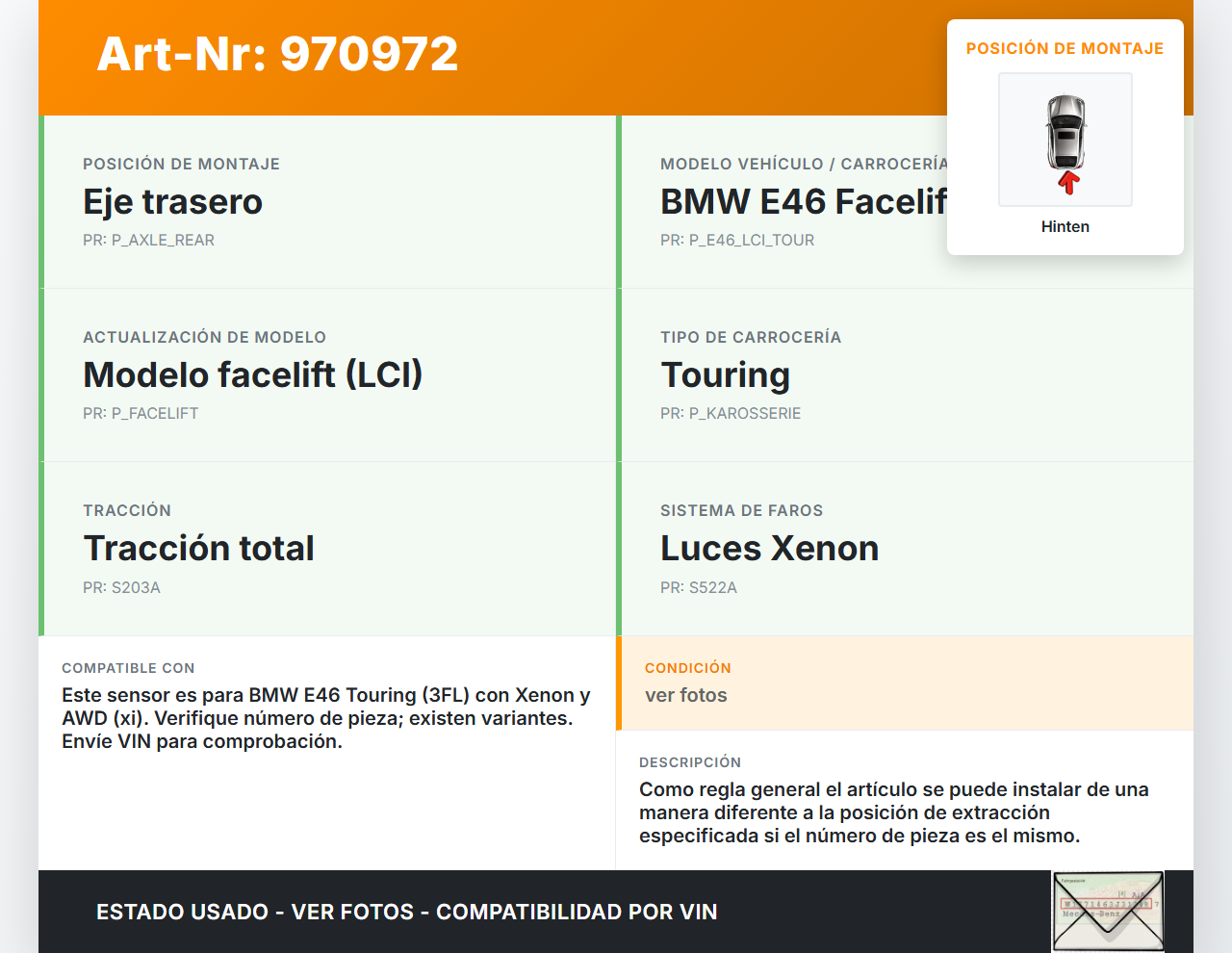
Task: Click the orange 'CONDICIÓN' label
Action: pos(688,668)
